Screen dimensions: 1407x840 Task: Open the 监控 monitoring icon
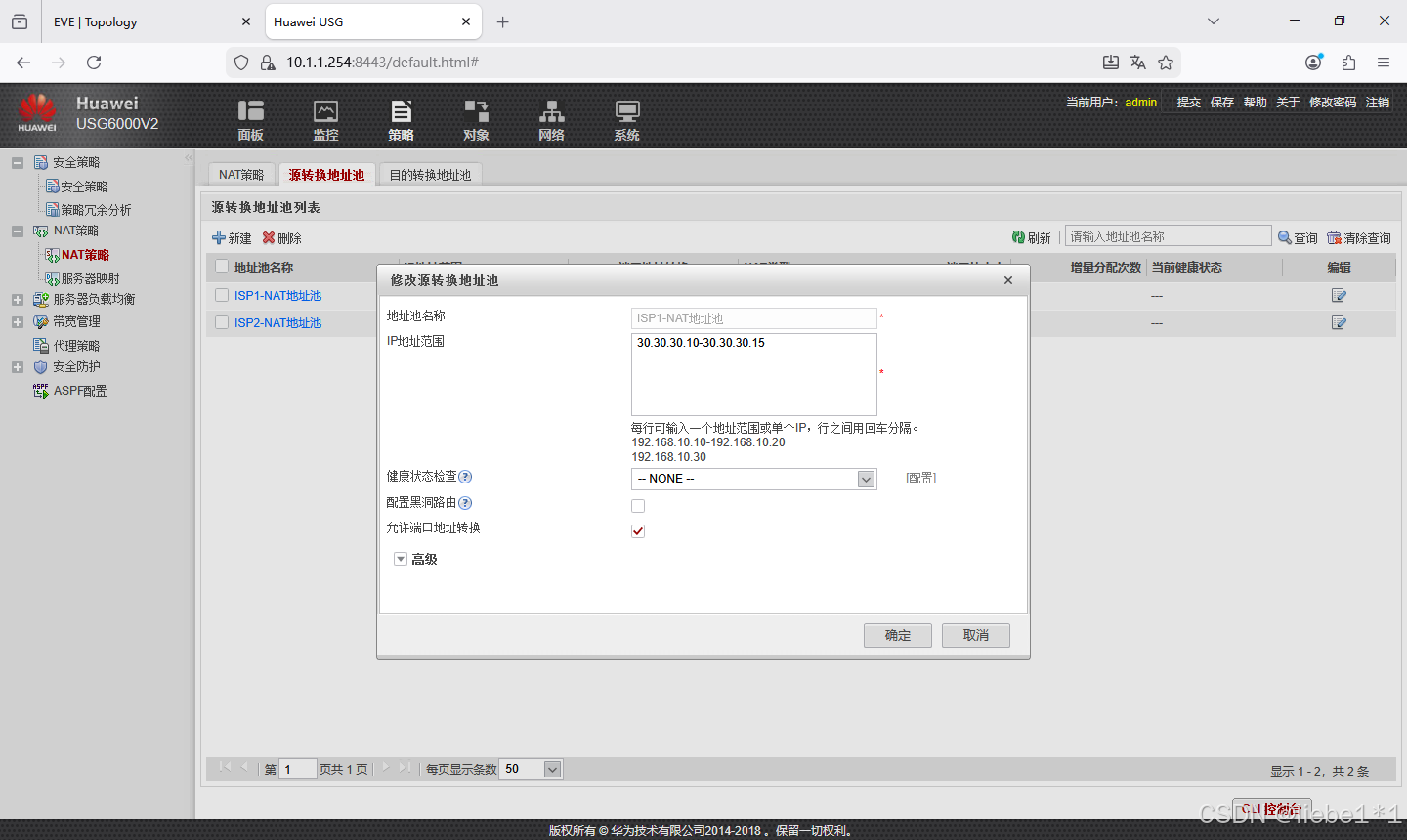[x=325, y=111]
